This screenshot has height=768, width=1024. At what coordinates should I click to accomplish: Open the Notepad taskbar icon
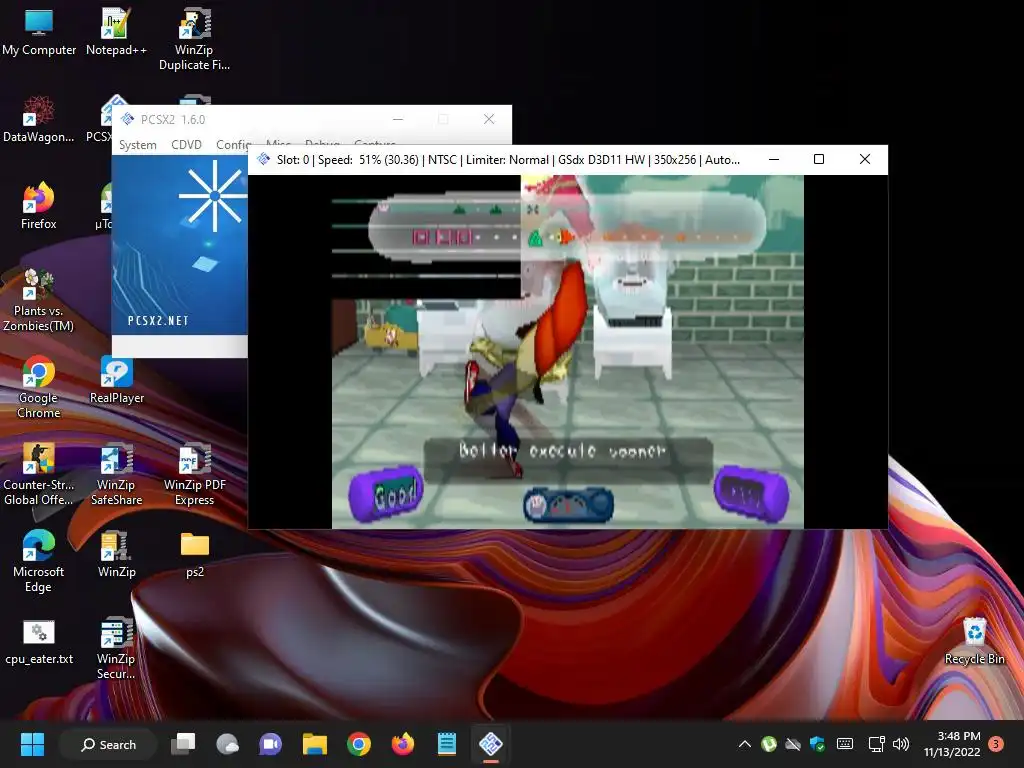tap(447, 744)
